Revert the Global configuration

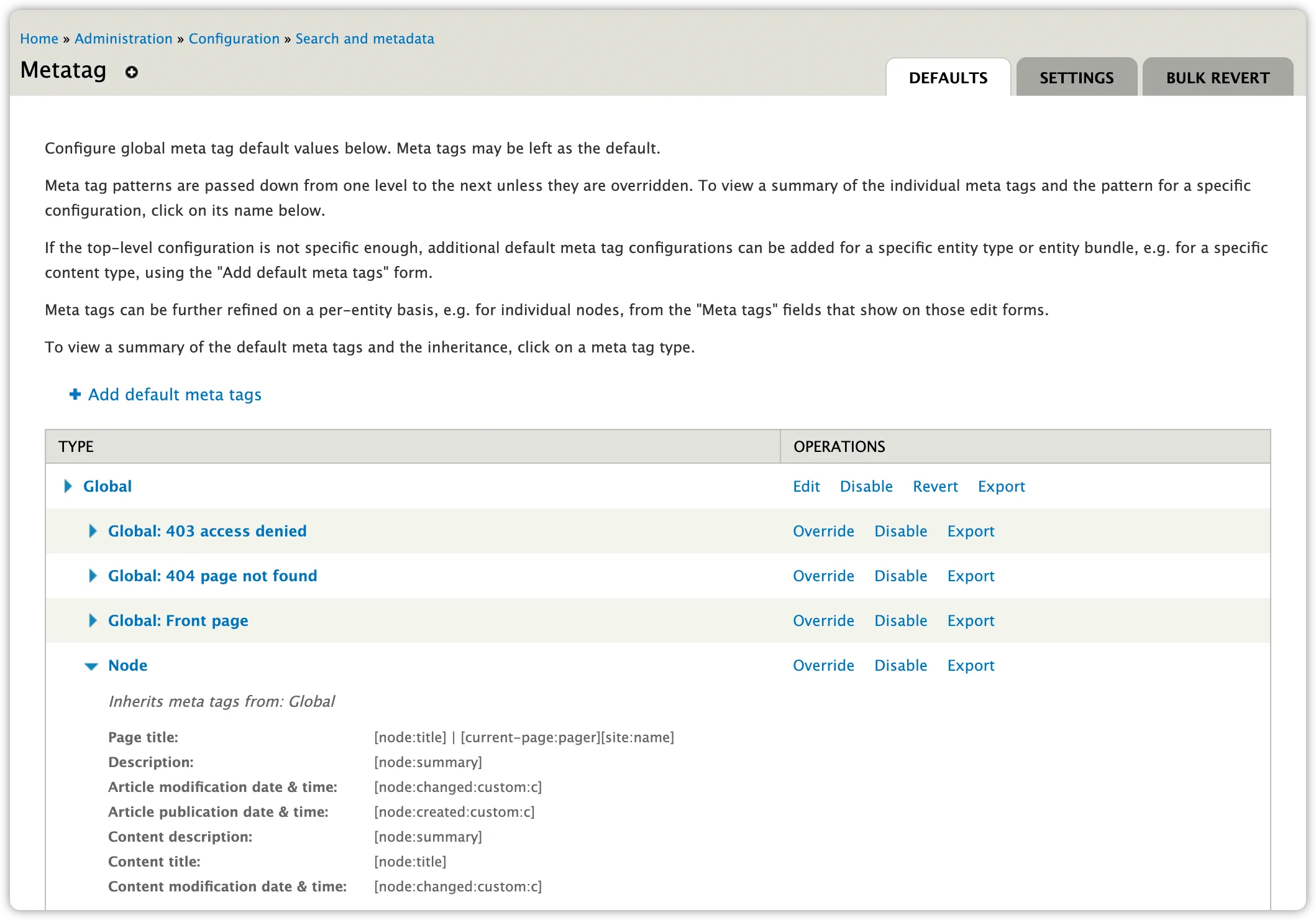(934, 486)
